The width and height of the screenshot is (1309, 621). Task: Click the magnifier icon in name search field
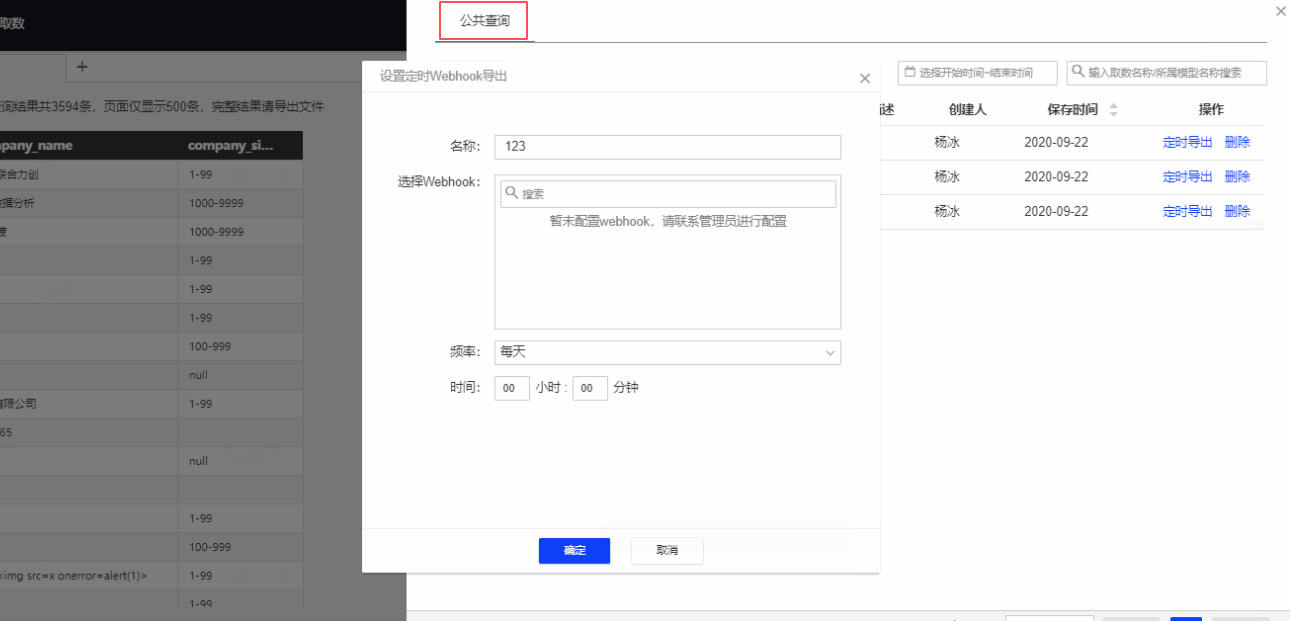[x=1079, y=72]
